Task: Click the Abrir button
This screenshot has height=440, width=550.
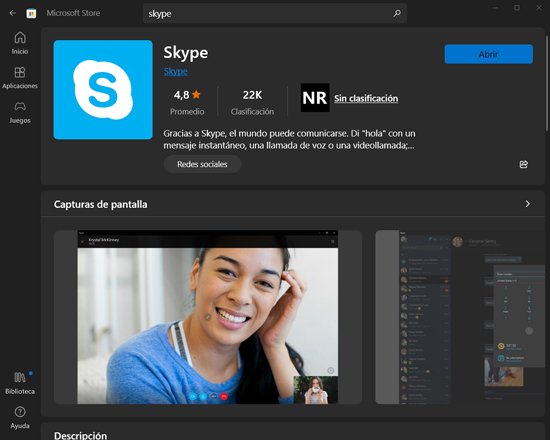Action: pyautogui.click(x=489, y=54)
